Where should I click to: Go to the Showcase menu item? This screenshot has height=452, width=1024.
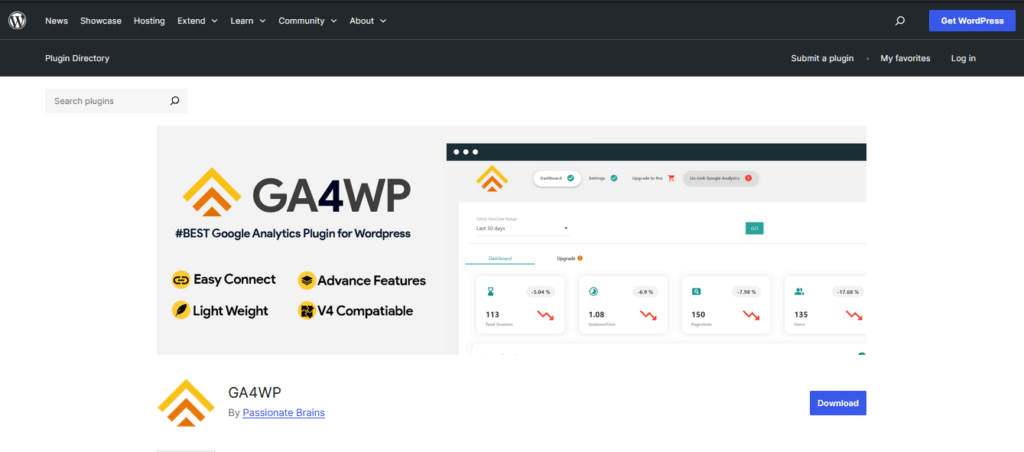pos(100,21)
